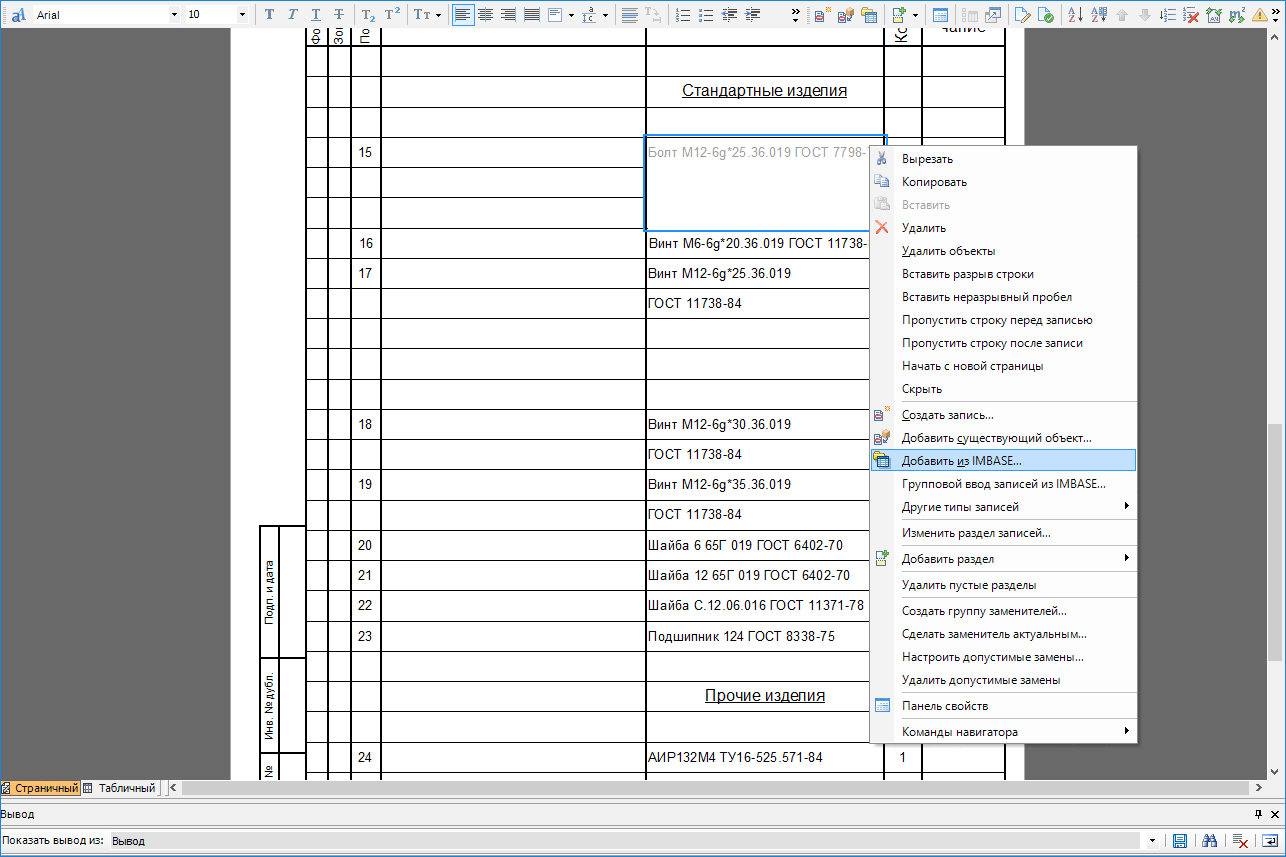
Task: Click the numbered list icon
Action: [x=684, y=15]
